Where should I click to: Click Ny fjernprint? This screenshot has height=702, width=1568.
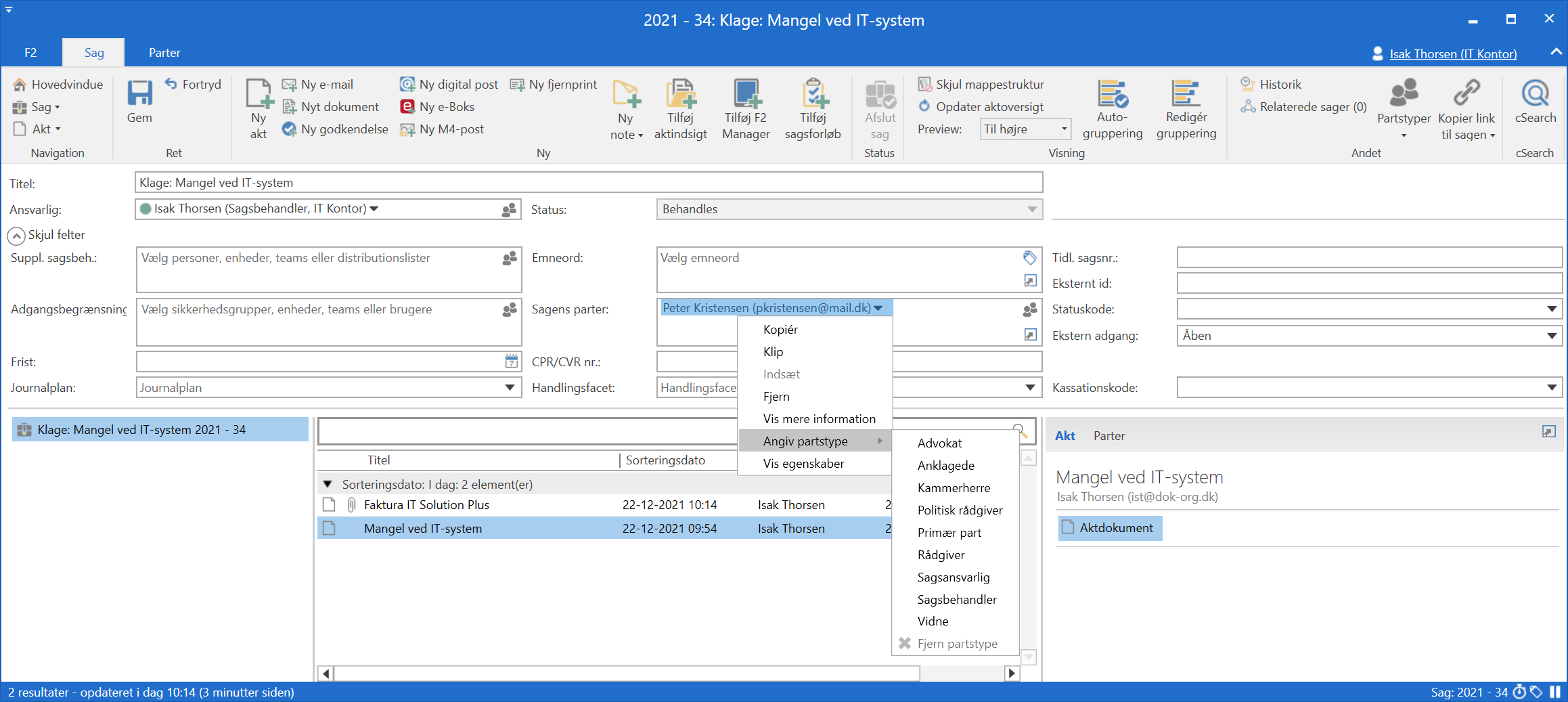point(554,84)
